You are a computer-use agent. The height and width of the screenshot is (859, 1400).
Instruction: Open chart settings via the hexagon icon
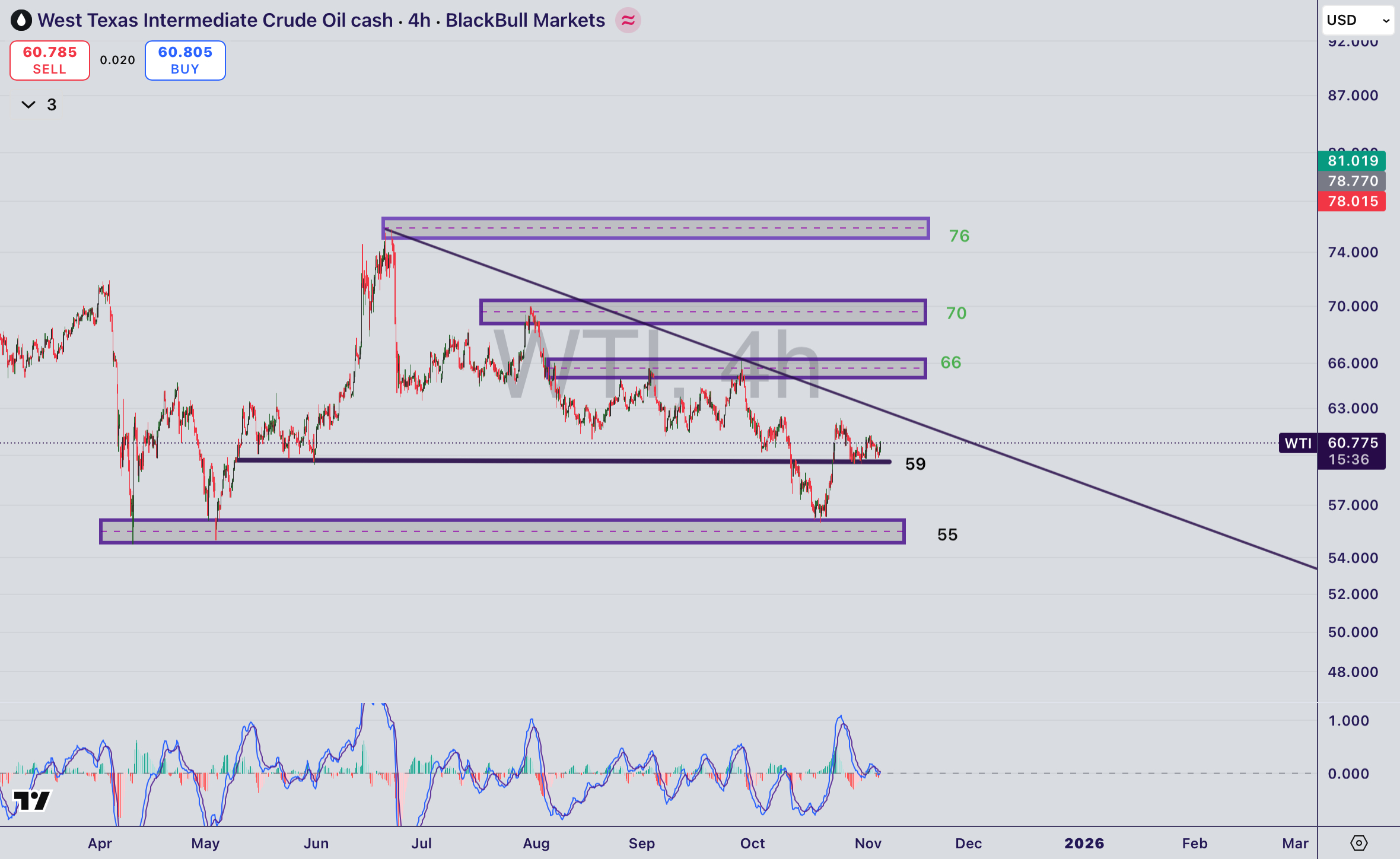point(1359,842)
